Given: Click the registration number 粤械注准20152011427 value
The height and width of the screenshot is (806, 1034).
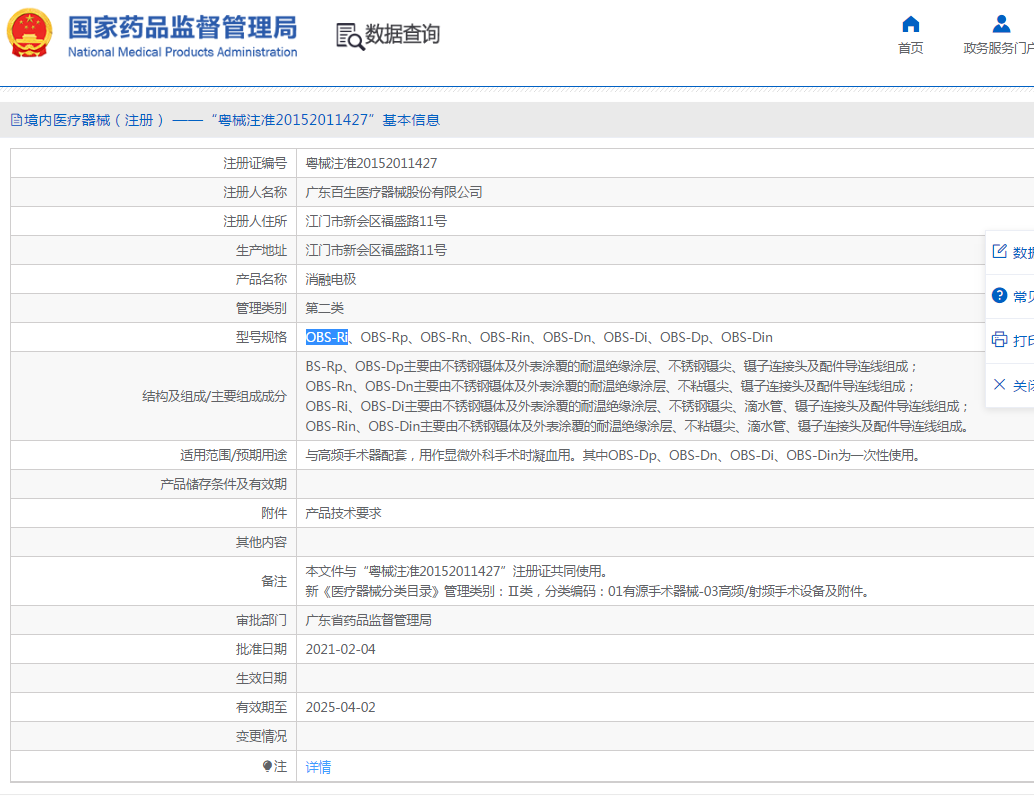Looking at the screenshot, I should (x=371, y=163).
